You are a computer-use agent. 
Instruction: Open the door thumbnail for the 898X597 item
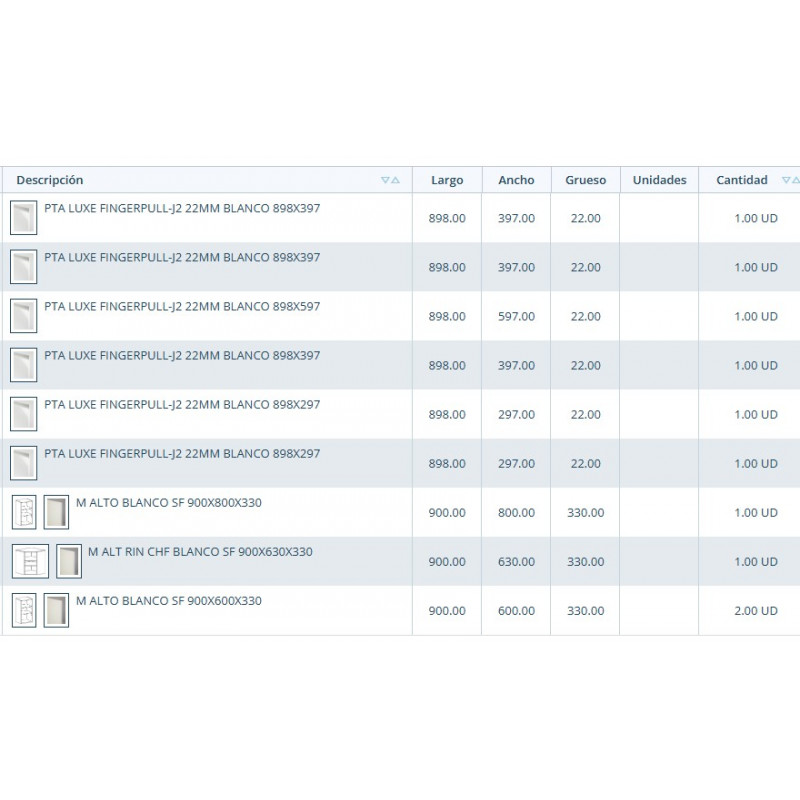point(23,316)
